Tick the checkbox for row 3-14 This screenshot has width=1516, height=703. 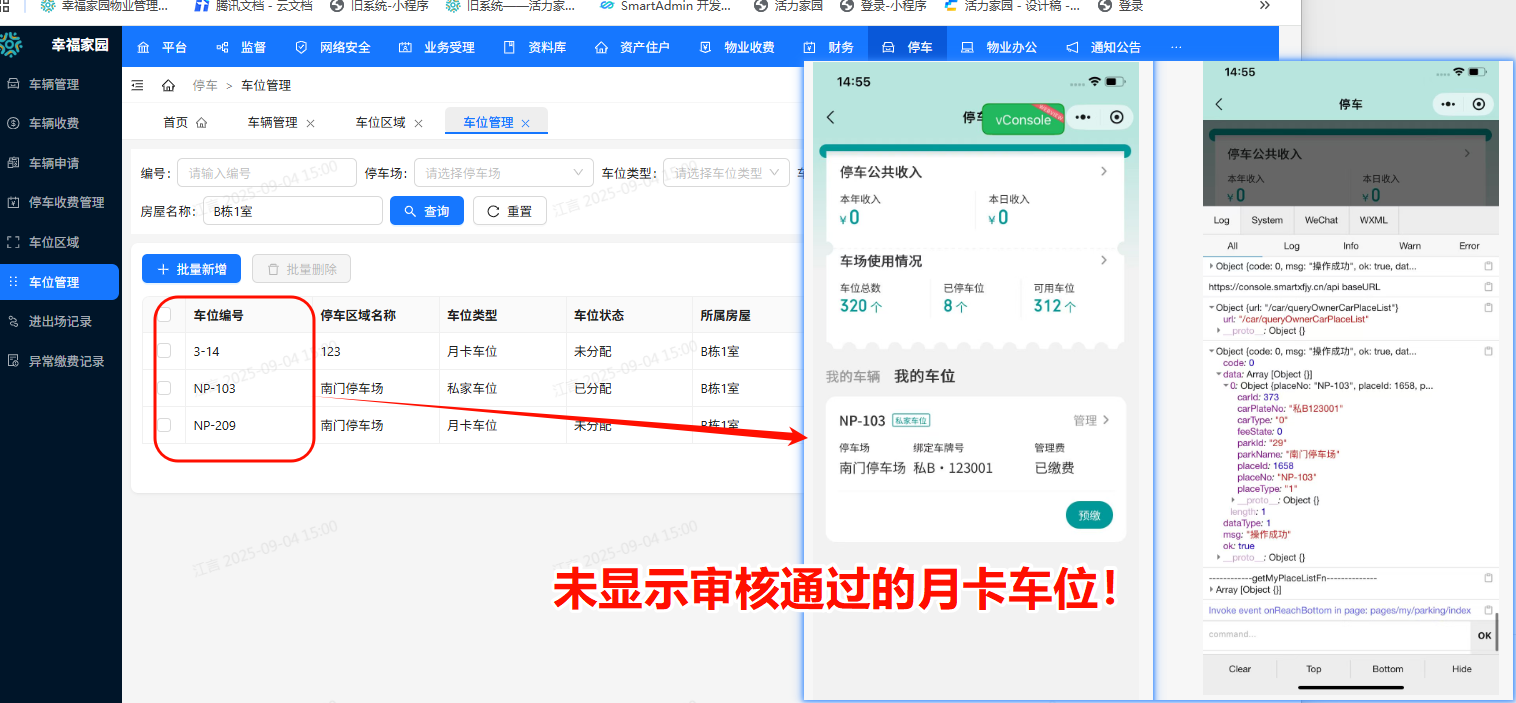click(x=165, y=351)
